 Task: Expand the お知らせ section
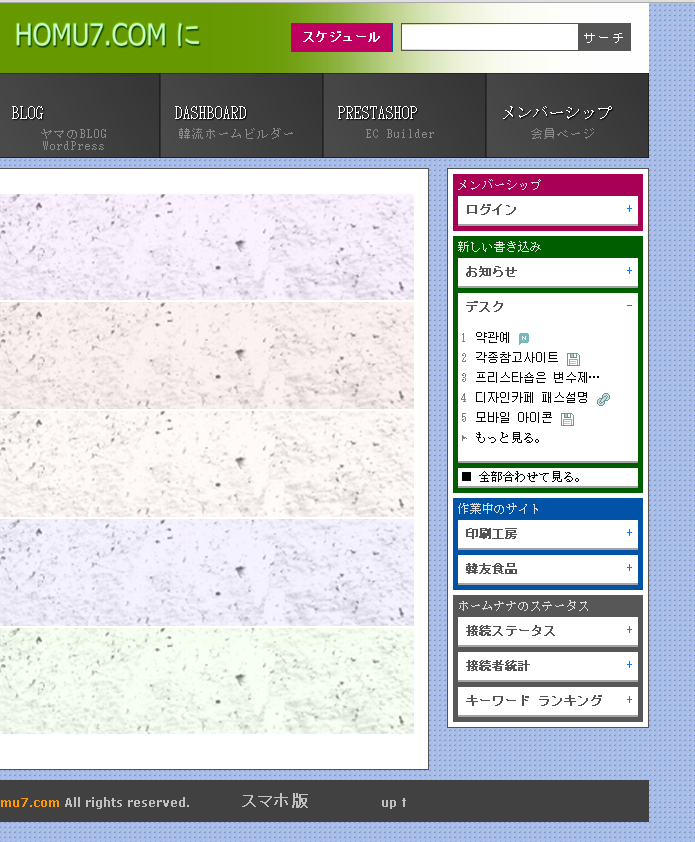coord(629,271)
